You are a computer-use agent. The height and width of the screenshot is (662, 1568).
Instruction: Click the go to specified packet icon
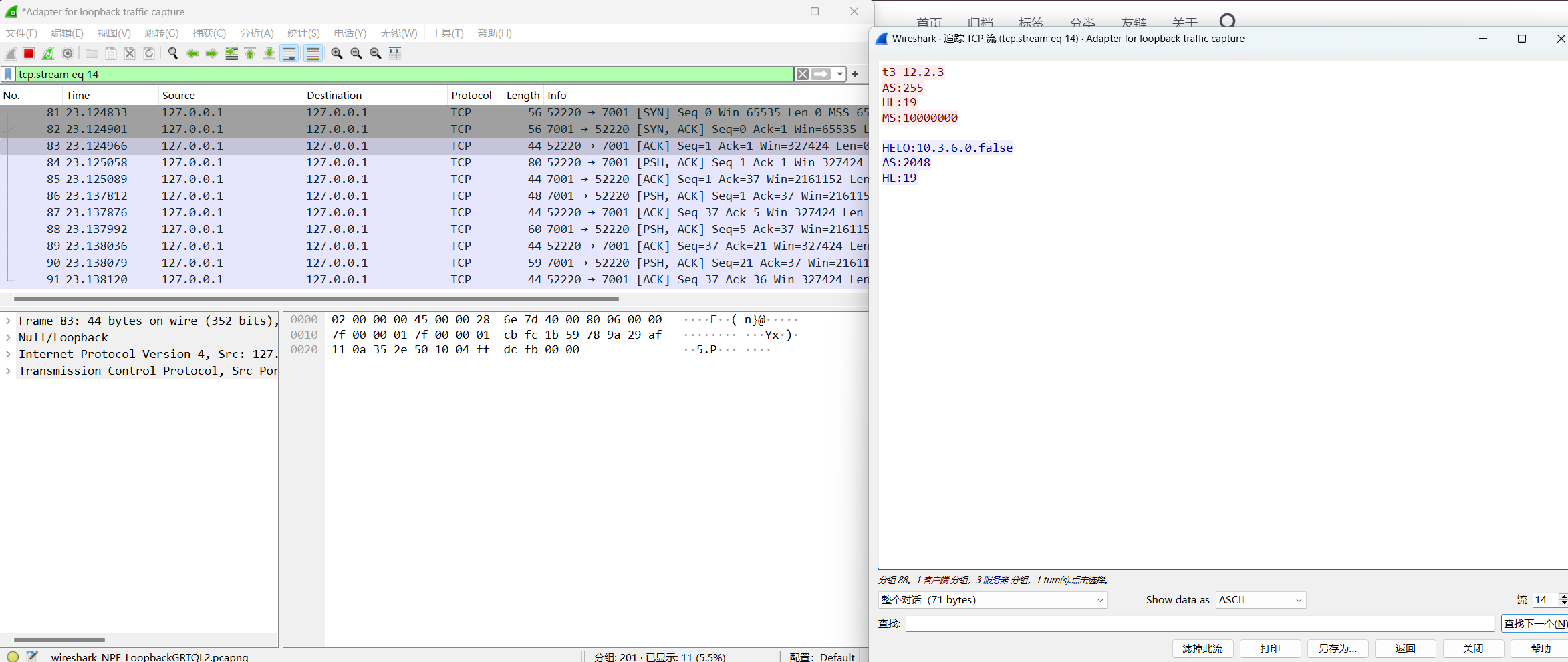click(231, 53)
